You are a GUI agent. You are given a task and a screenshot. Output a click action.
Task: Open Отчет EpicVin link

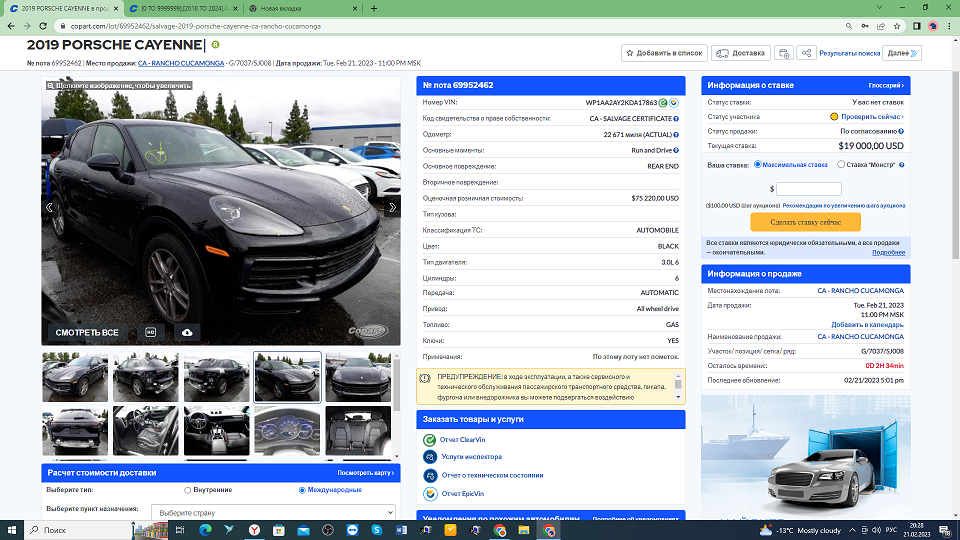pos(462,493)
